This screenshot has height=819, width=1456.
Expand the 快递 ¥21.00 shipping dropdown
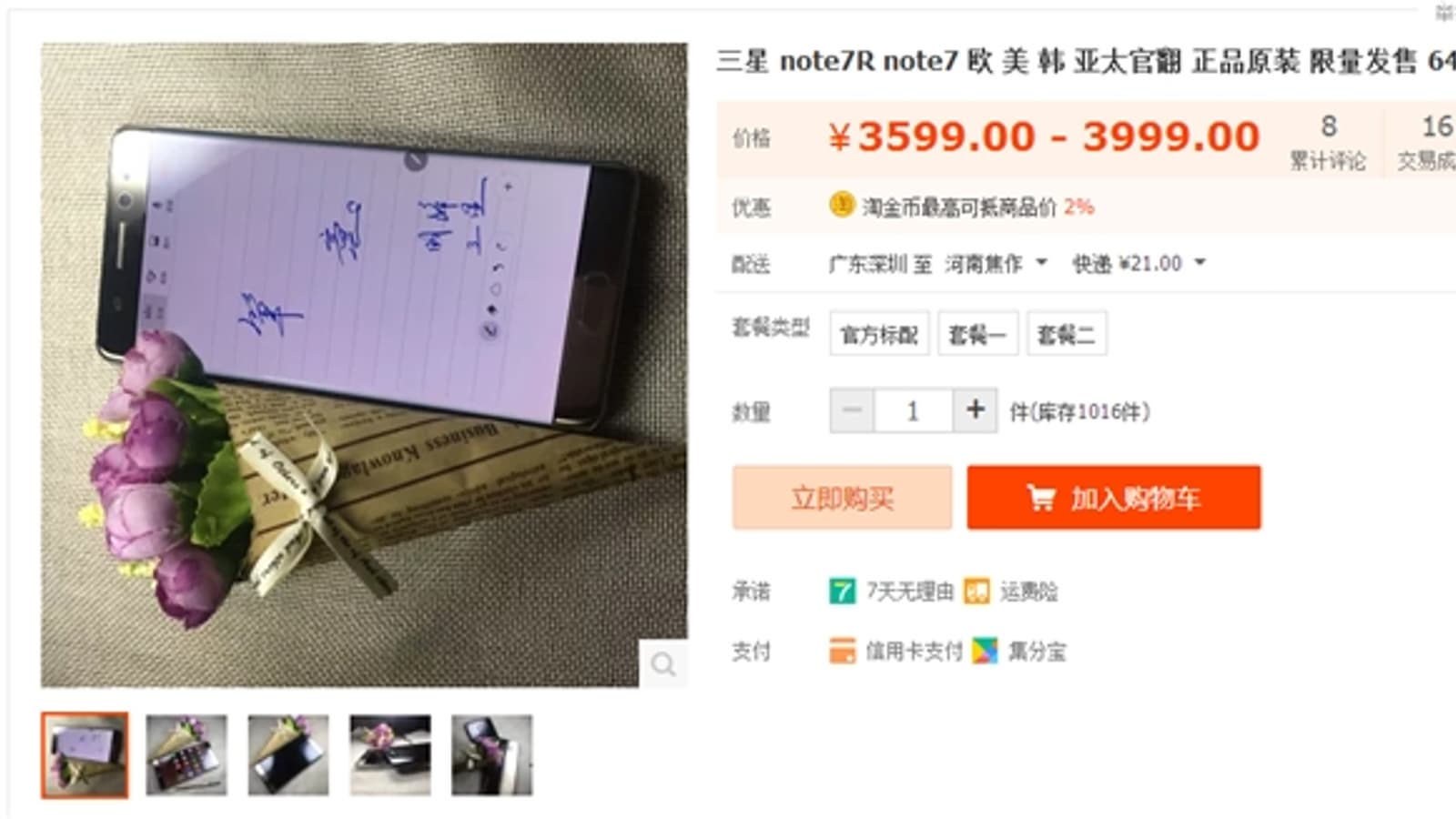pos(1138,264)
